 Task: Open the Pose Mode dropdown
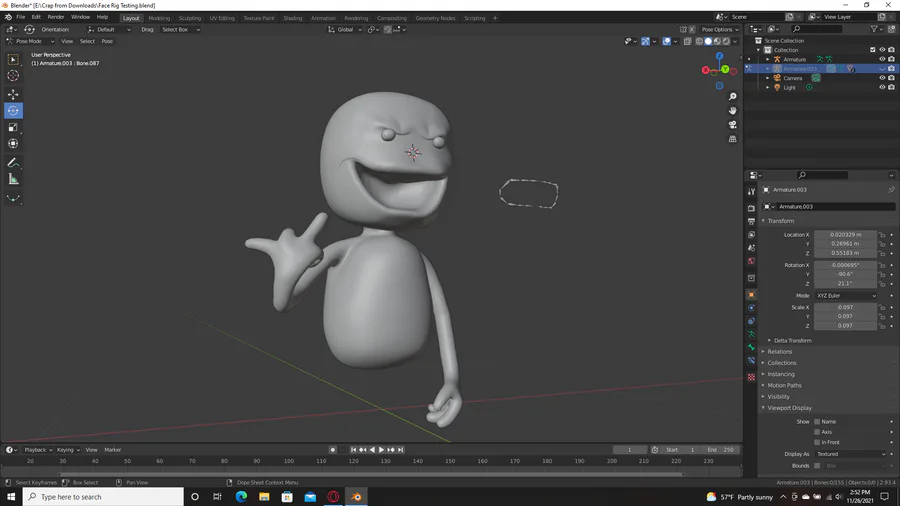point(30,41)
